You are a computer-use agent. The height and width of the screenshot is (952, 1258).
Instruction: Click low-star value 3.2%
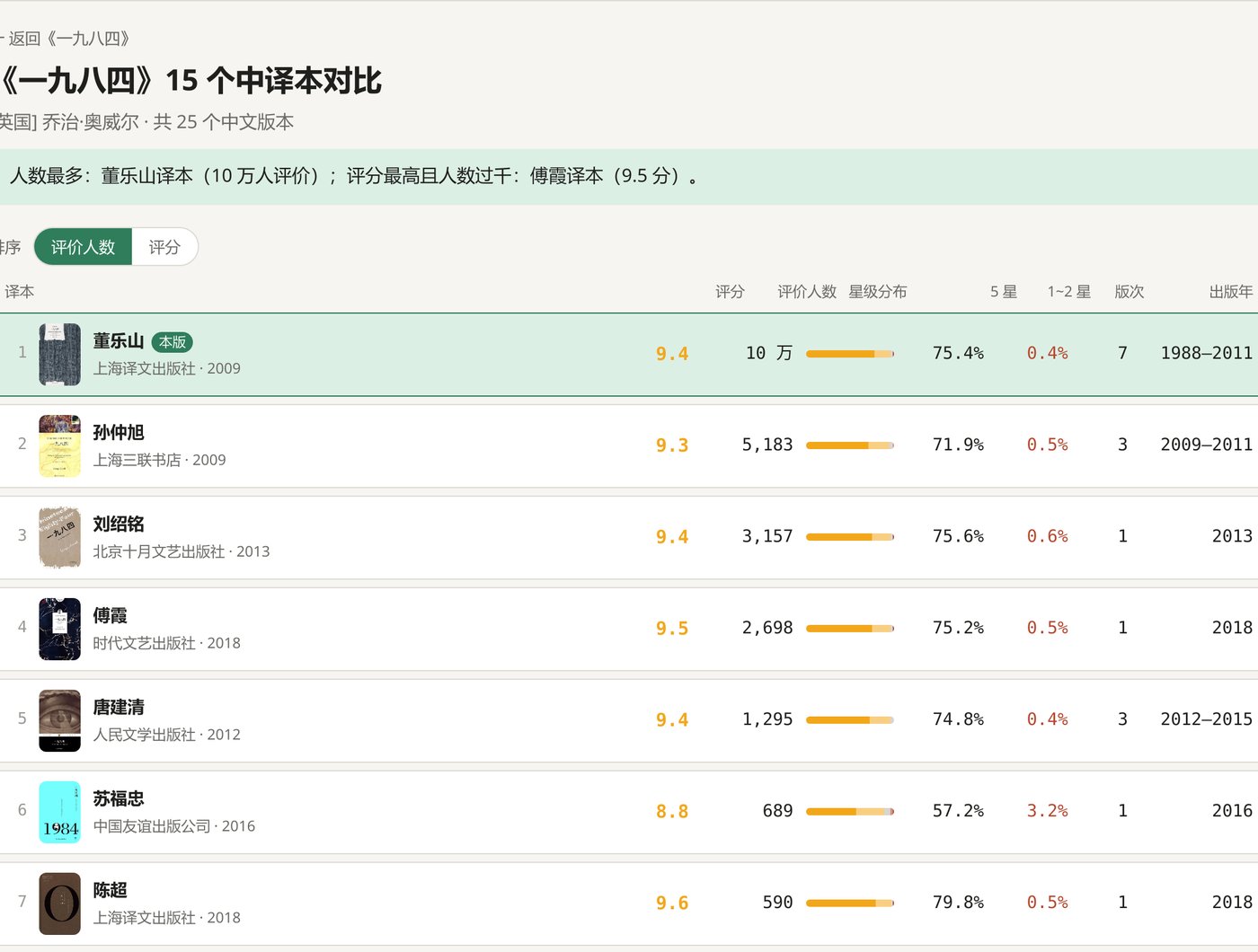click(1048, 811)
